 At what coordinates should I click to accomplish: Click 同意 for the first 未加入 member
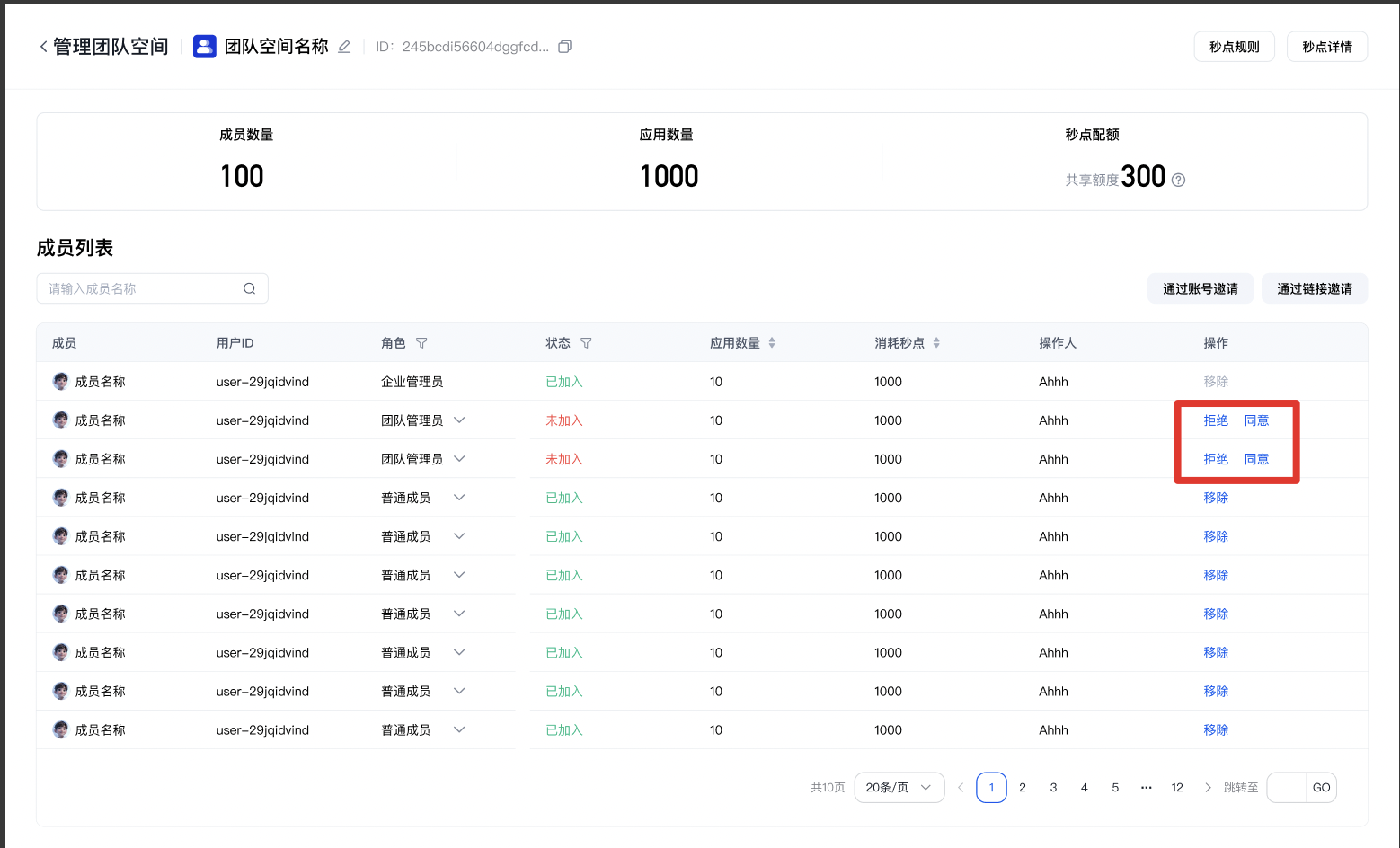coord(1256,420)
